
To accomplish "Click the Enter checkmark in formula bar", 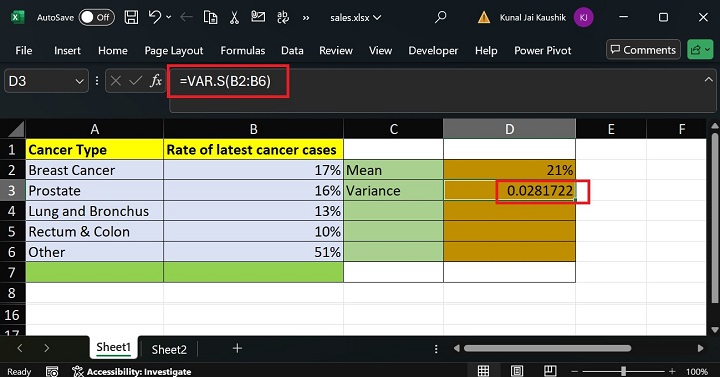I will coord(135,81).
